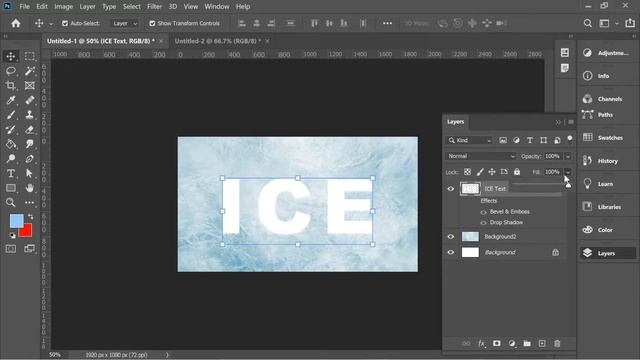Open the Image menu
640x360 pixels.
tap(64, 7)
